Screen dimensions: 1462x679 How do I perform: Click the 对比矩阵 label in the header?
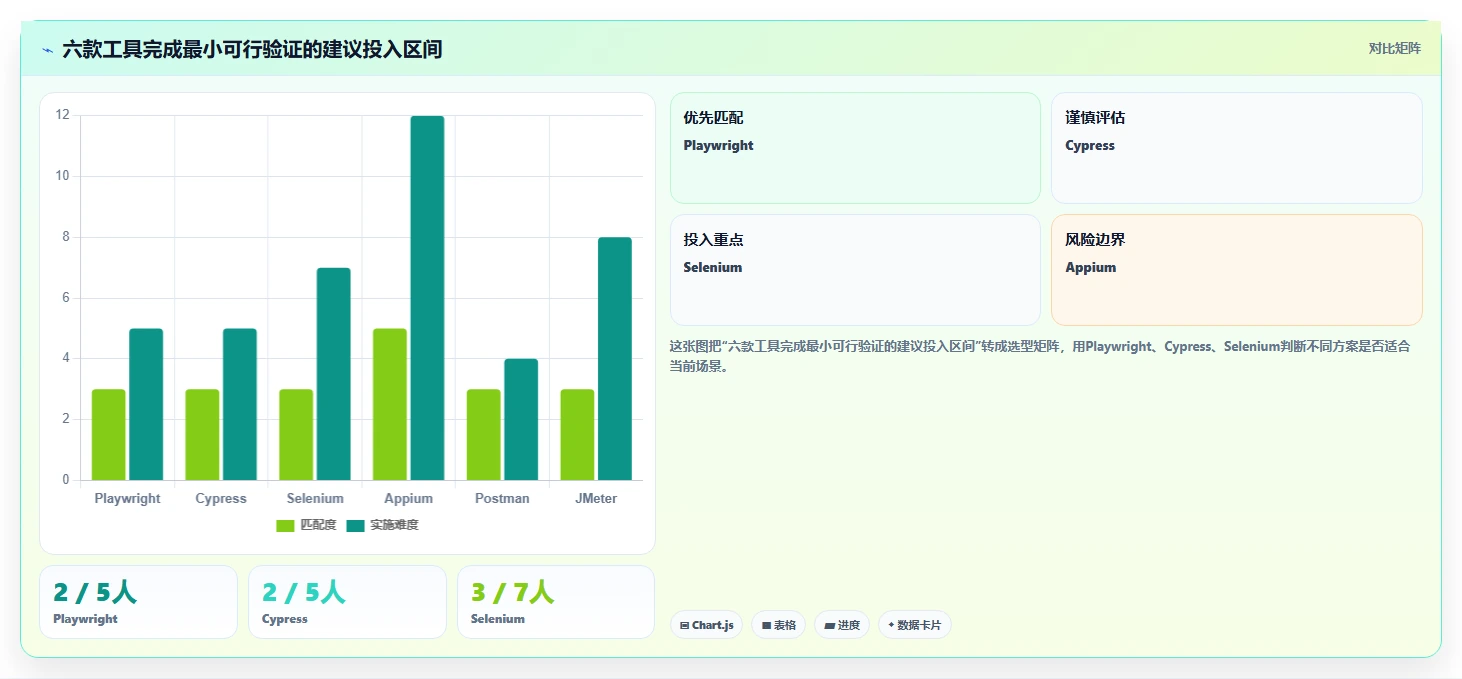point(1394,48)
